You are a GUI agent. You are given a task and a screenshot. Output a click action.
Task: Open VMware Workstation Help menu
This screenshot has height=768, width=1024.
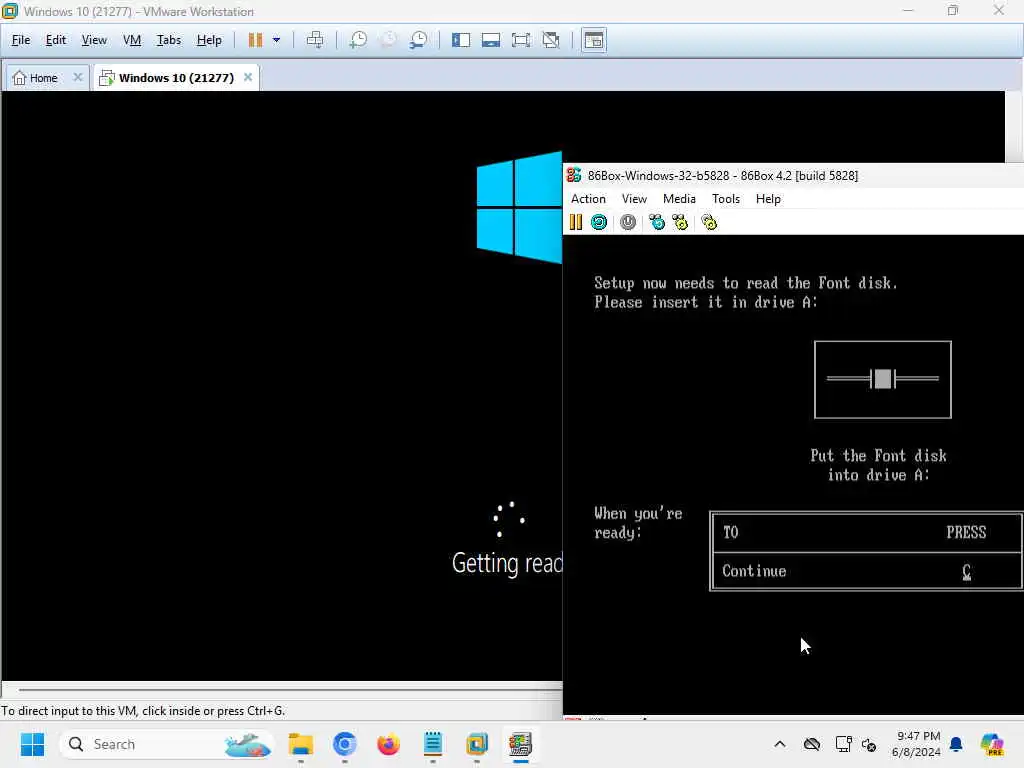[209, 40]
